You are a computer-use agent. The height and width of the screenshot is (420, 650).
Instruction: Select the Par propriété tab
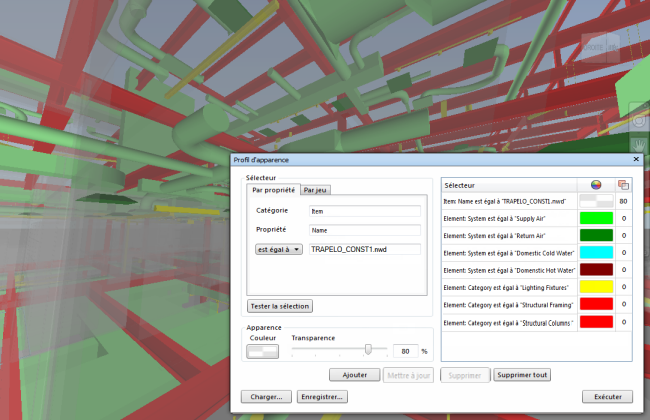pyautogui.click(x=274, y=189)
